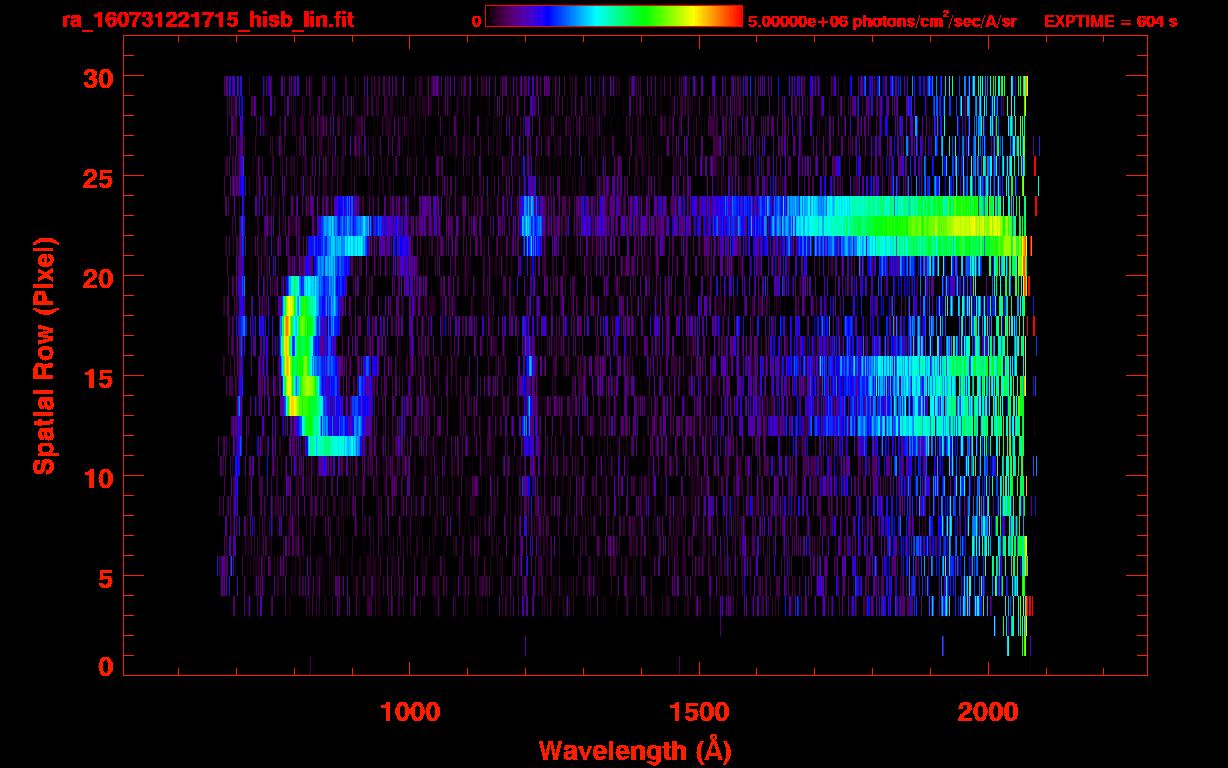Image resolution: width=1228 pixels, height=768 pixels.
Task: Click the filename ra_160731221715_hisb_lin.fit
Action: (206, 20)
